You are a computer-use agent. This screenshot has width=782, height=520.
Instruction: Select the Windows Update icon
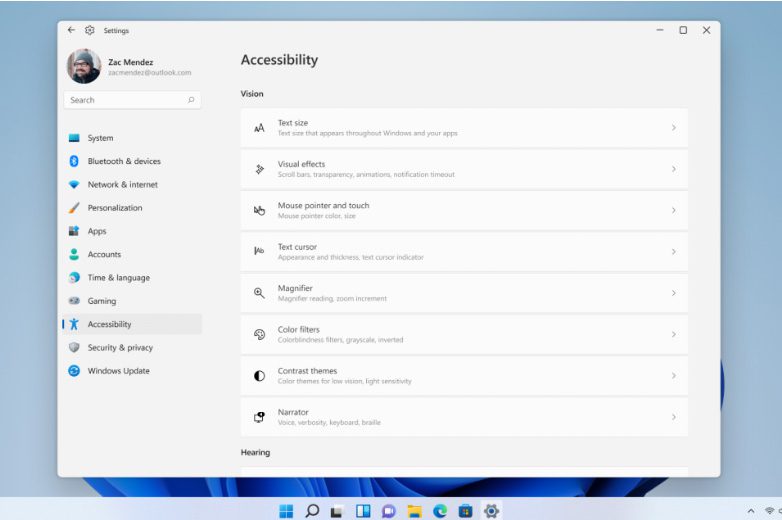[74, 371]
